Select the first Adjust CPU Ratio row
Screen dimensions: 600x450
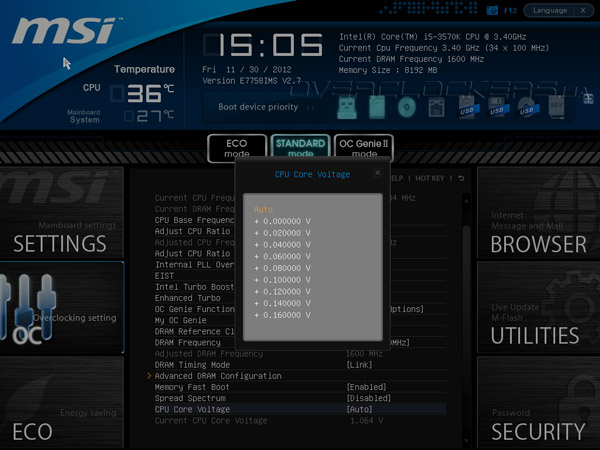click(192, 232)
